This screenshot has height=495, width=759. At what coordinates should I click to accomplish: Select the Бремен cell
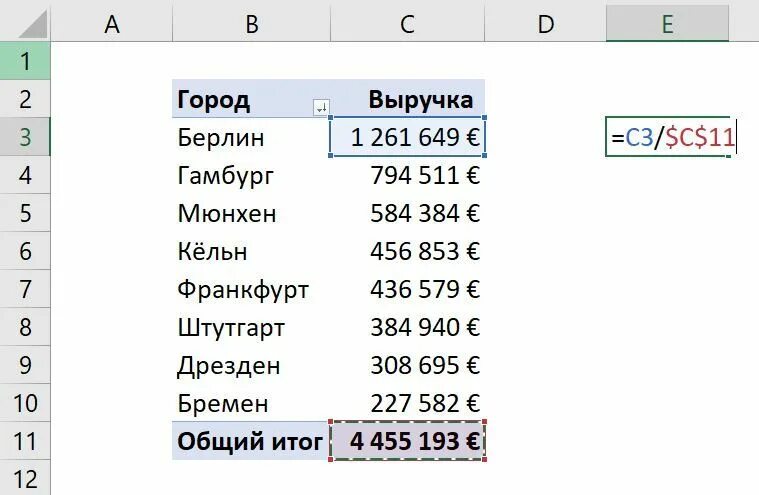coord(251,403)
